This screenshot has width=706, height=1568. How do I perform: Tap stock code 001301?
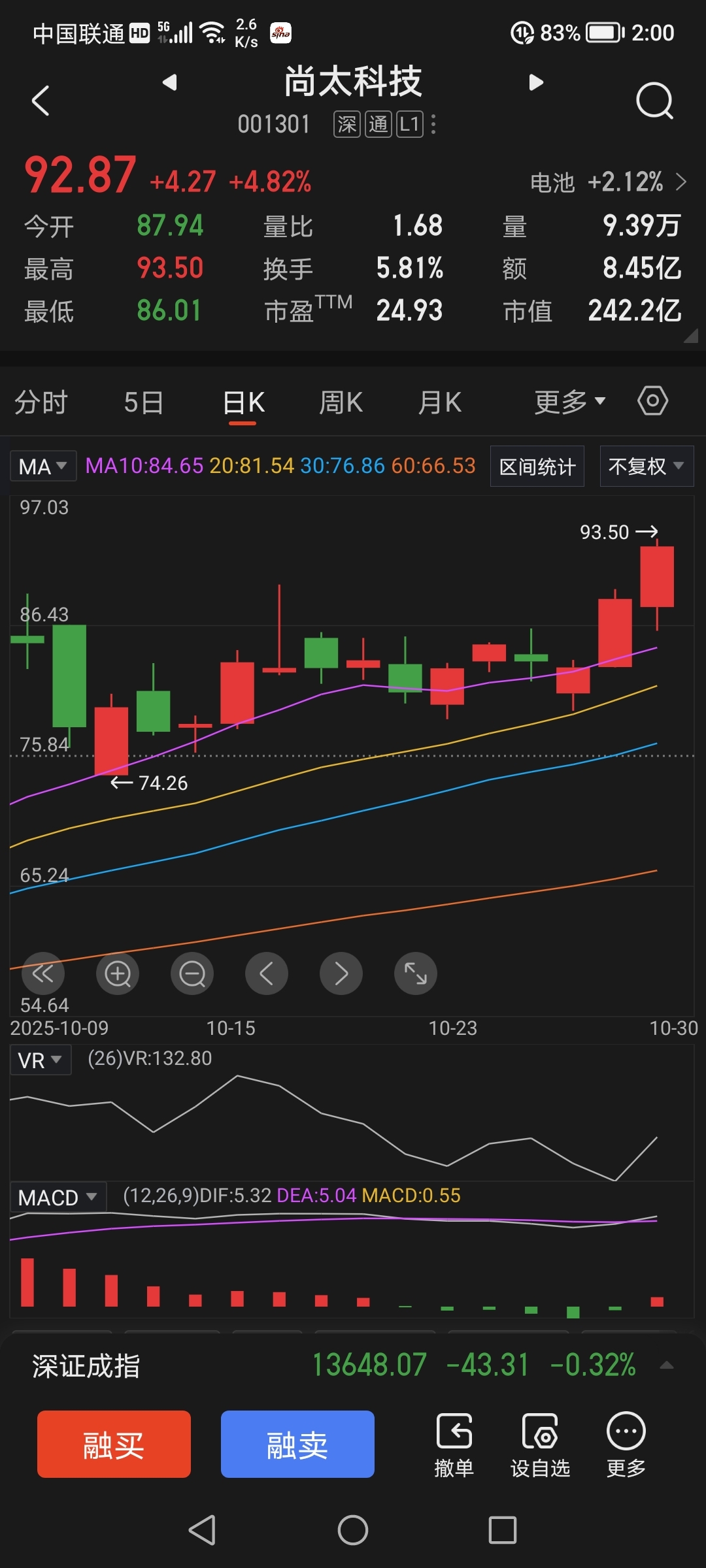click(x=274, y=124)
